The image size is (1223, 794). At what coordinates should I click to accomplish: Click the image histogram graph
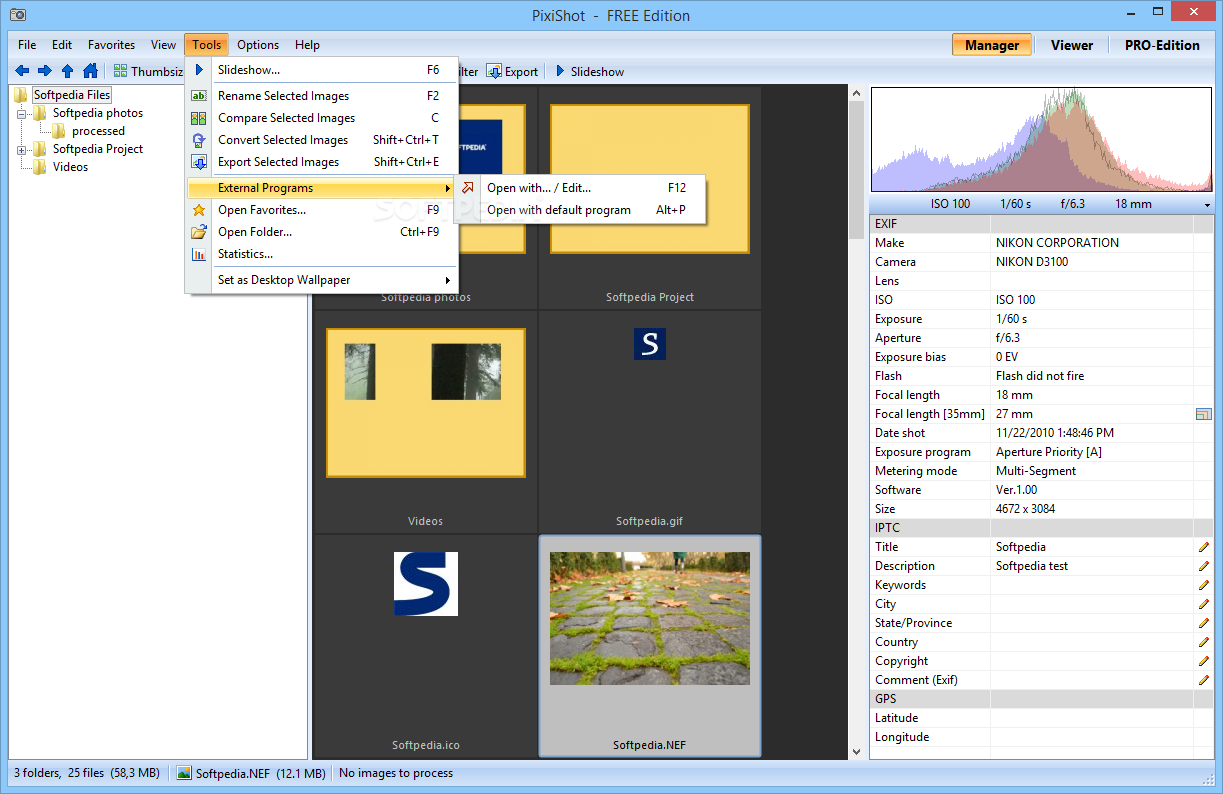pos(1043,140)
